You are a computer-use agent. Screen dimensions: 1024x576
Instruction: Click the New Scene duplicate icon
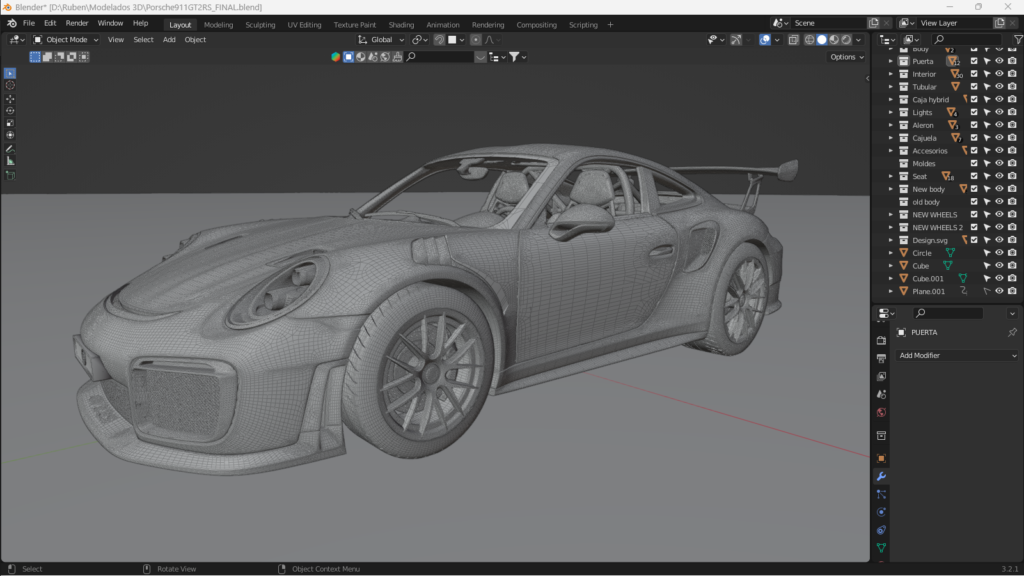[x=873, y=23]
